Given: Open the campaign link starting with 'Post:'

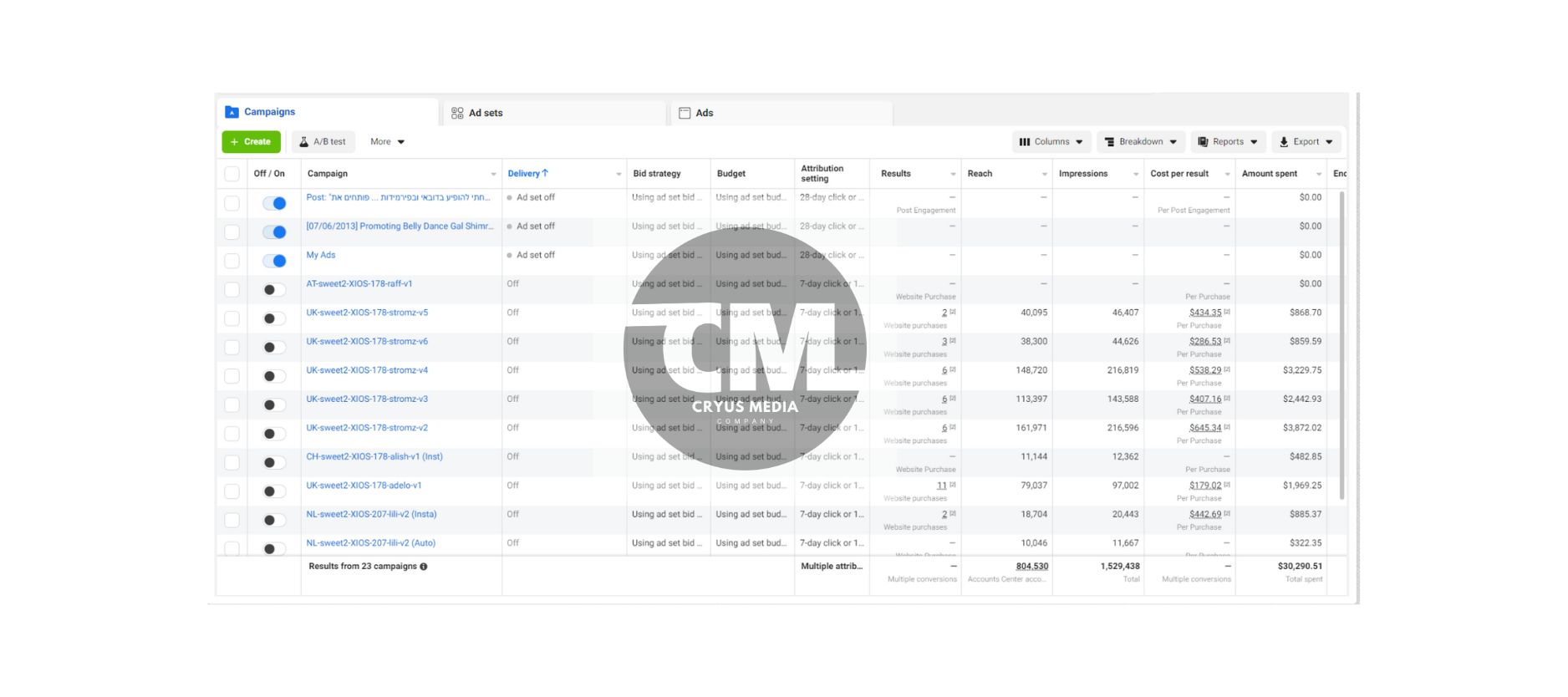Looking at the screenshot, I should coord(398,197).
